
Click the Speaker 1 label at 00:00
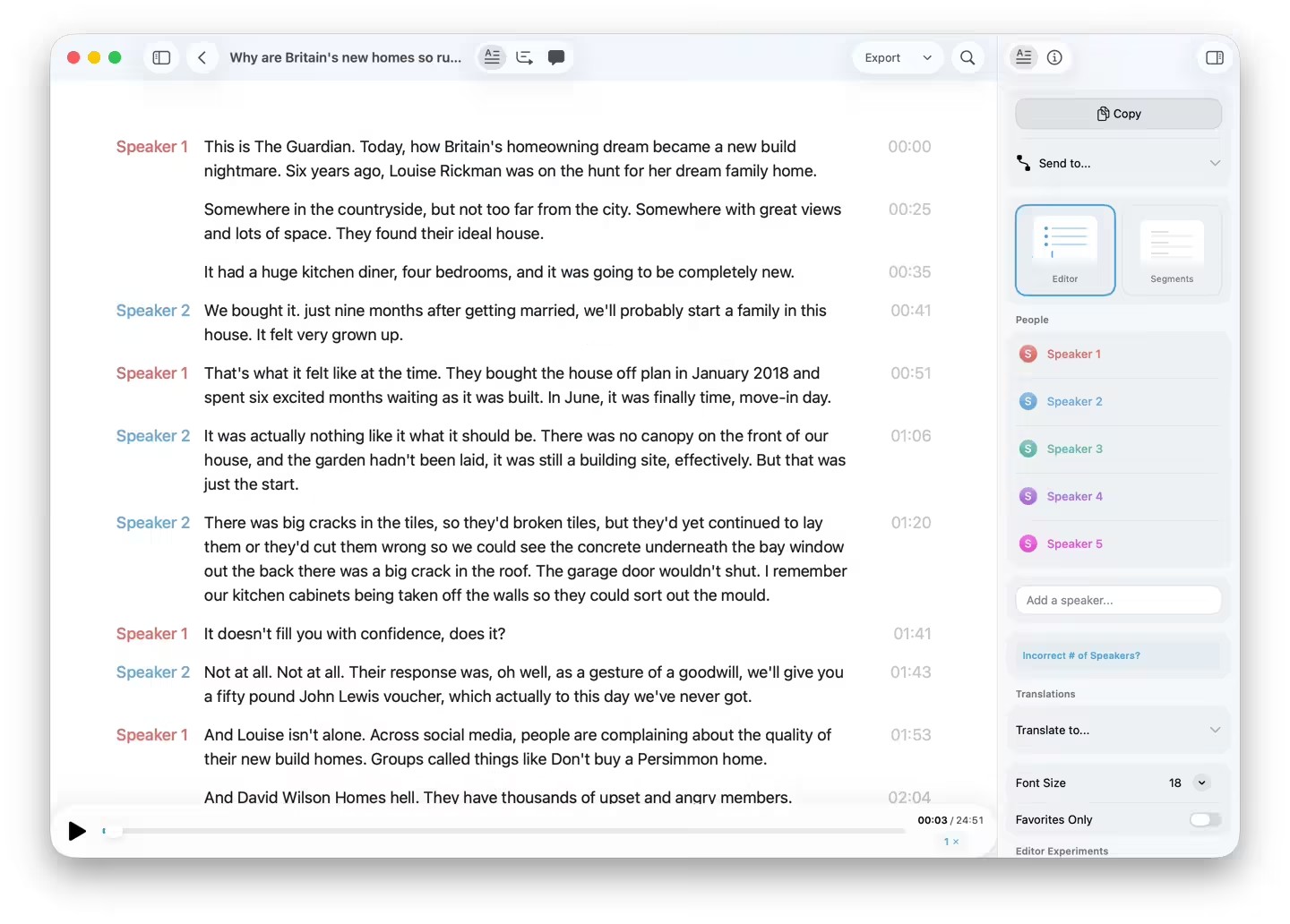(152, 147)
